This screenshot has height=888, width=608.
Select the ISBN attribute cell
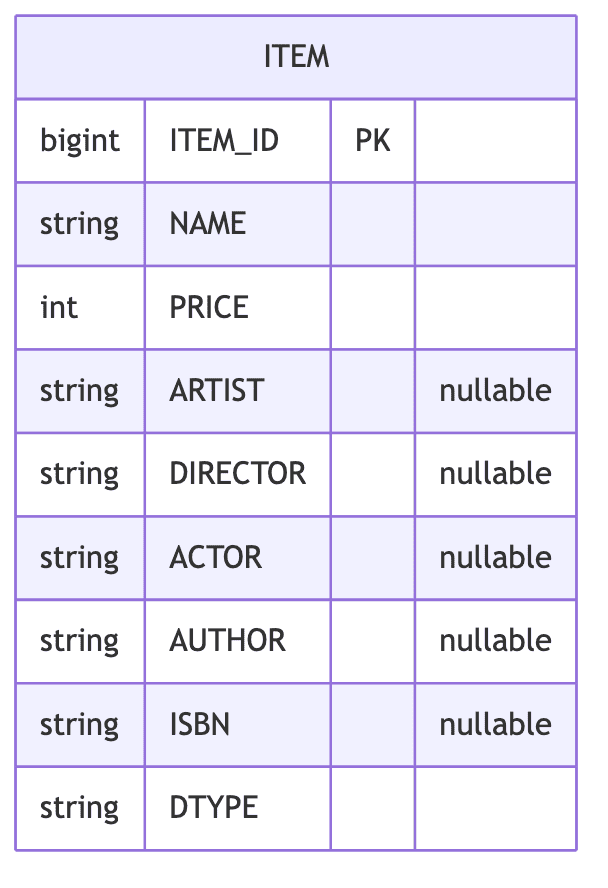click(x=200, y=724)
